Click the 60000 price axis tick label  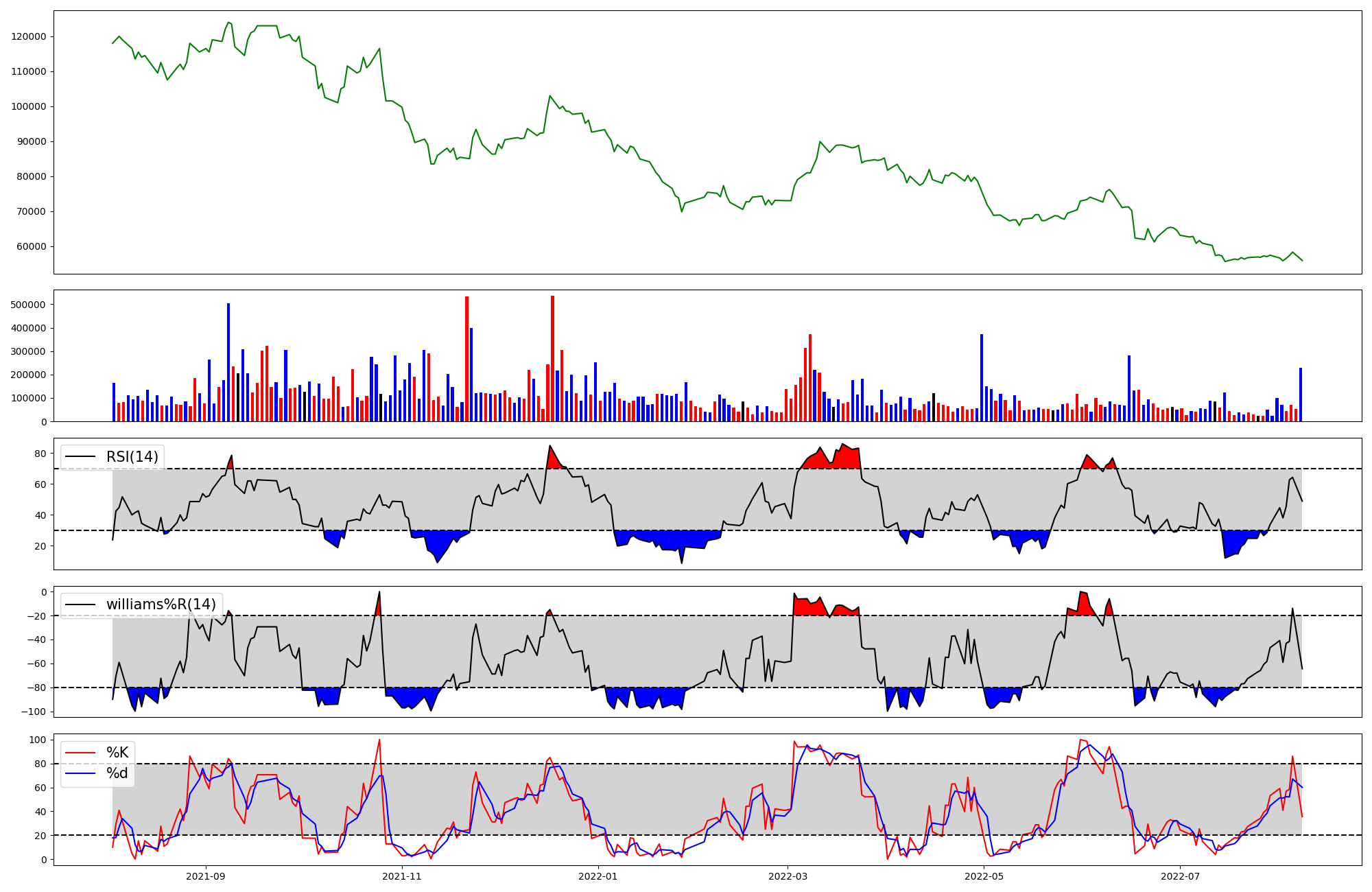pyautogui.click(x=32, y=246)
